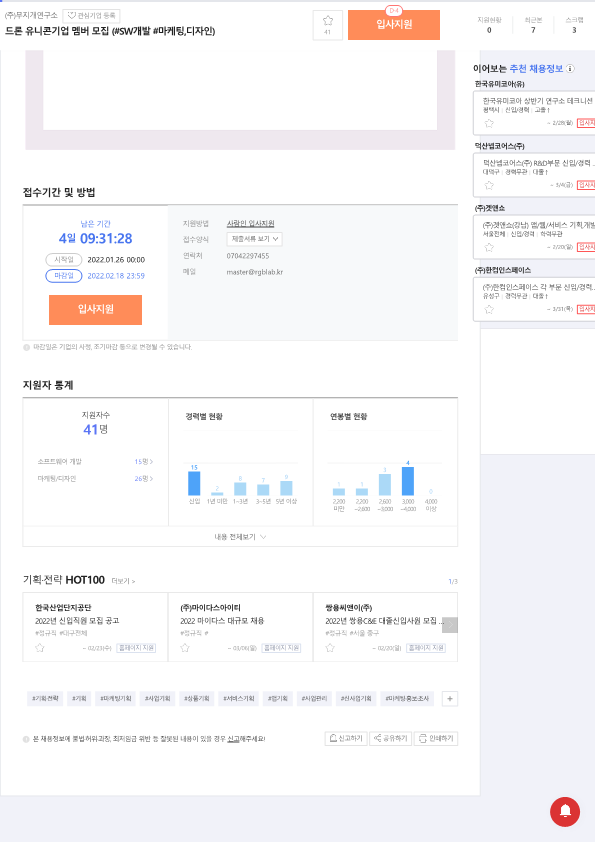
Task: Star the (주)젯앤소 recommended job card
Action: coord(489,247)
